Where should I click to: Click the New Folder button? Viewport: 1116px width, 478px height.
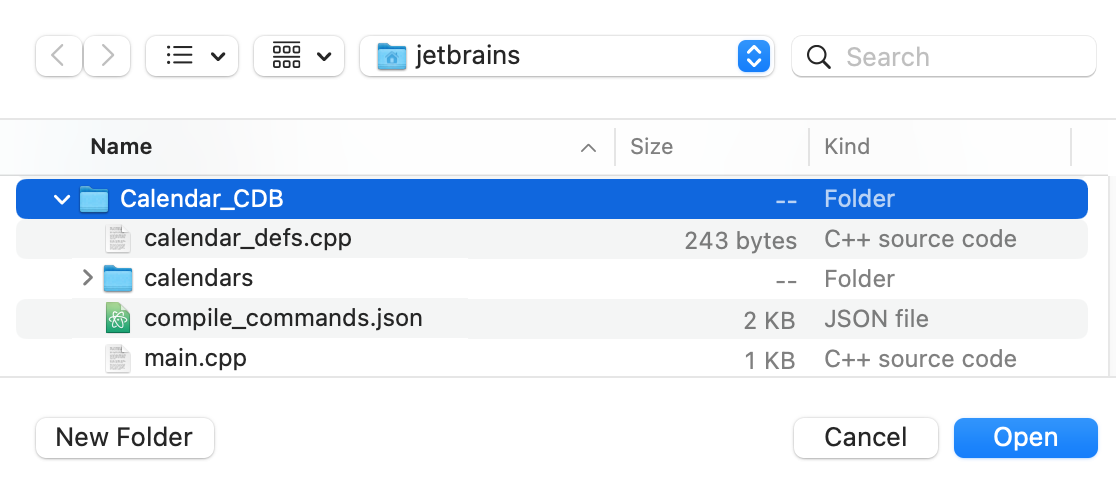(x=124, y=437)
